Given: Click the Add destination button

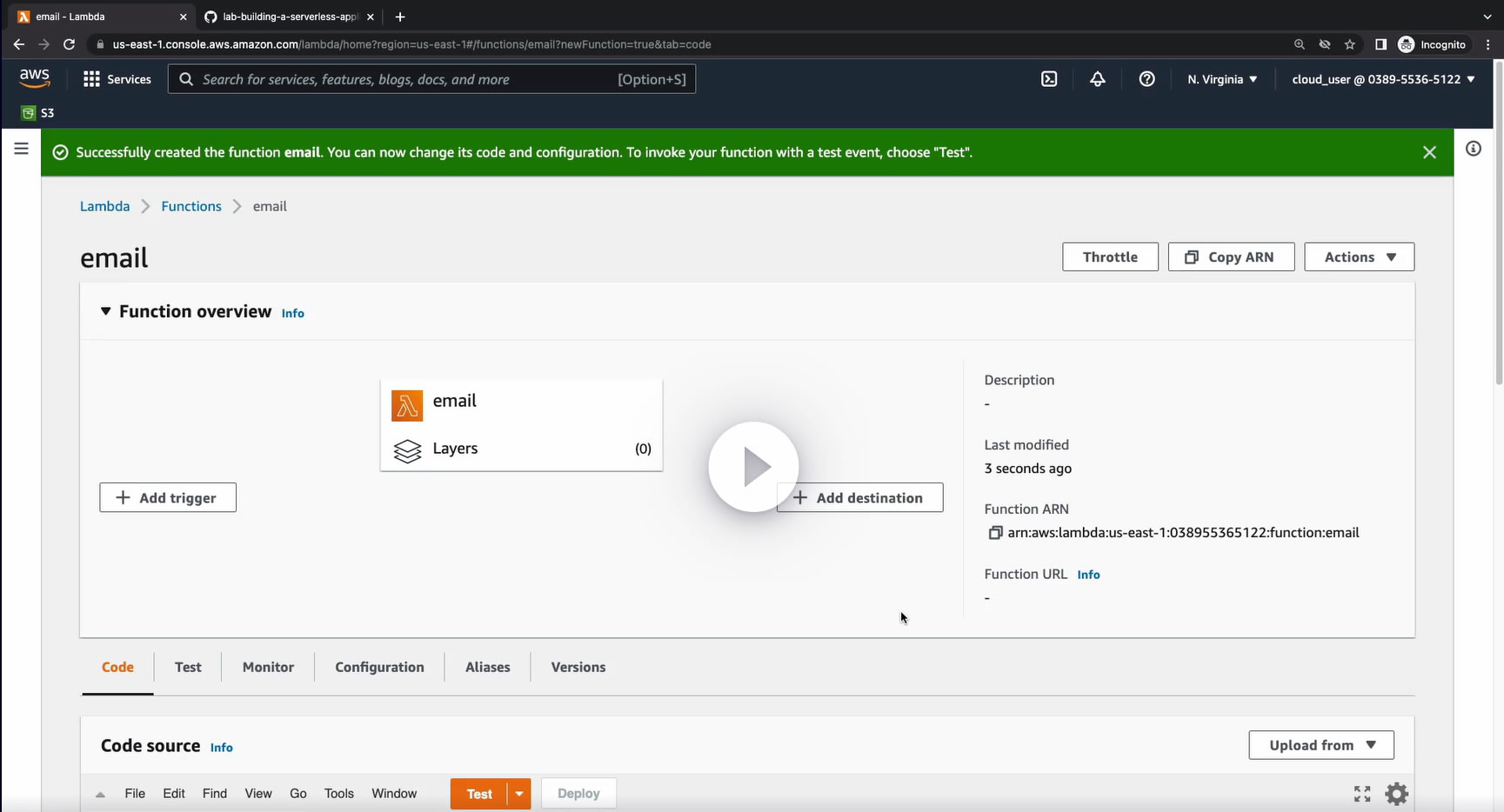Looking at the screenshot, I should (859, 498).
